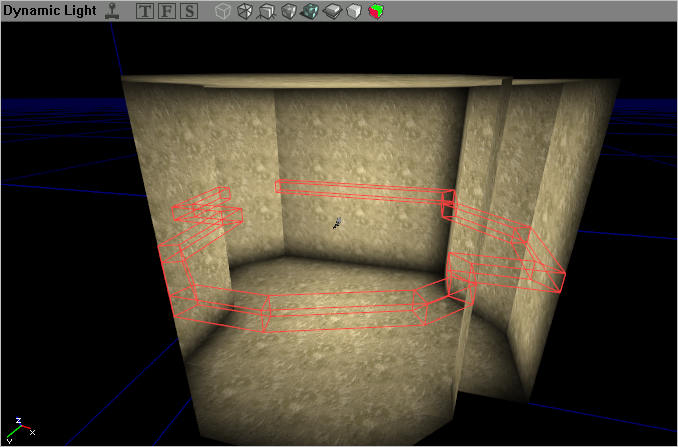Select the Perspective view cube icon
This screenshot has height=447, width=678.
pos(222,12)
